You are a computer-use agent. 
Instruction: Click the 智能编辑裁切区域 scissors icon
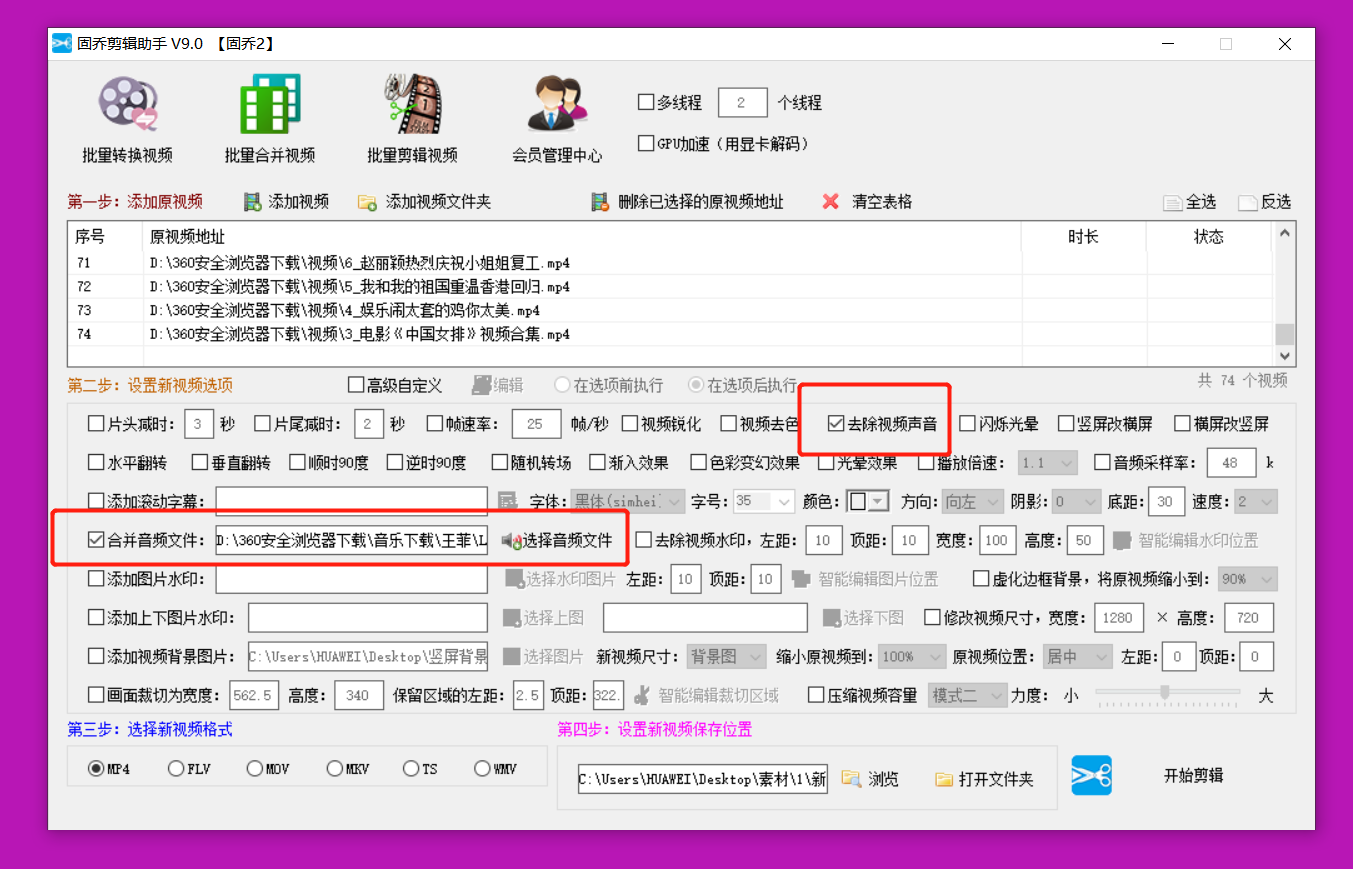click(642, 694)
